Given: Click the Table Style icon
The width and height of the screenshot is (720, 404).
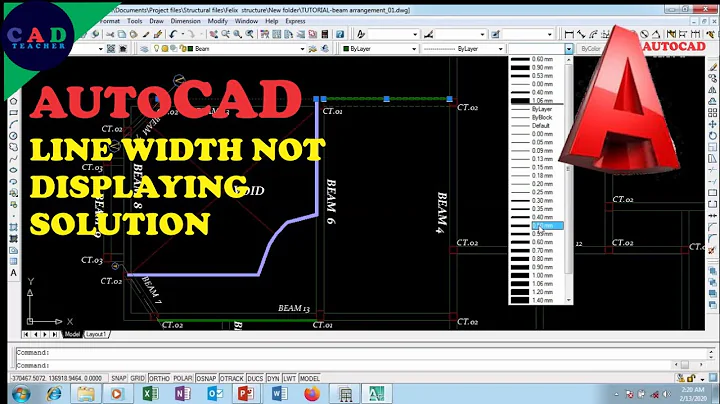Looking at the screenshot, I should click(495, 34).
